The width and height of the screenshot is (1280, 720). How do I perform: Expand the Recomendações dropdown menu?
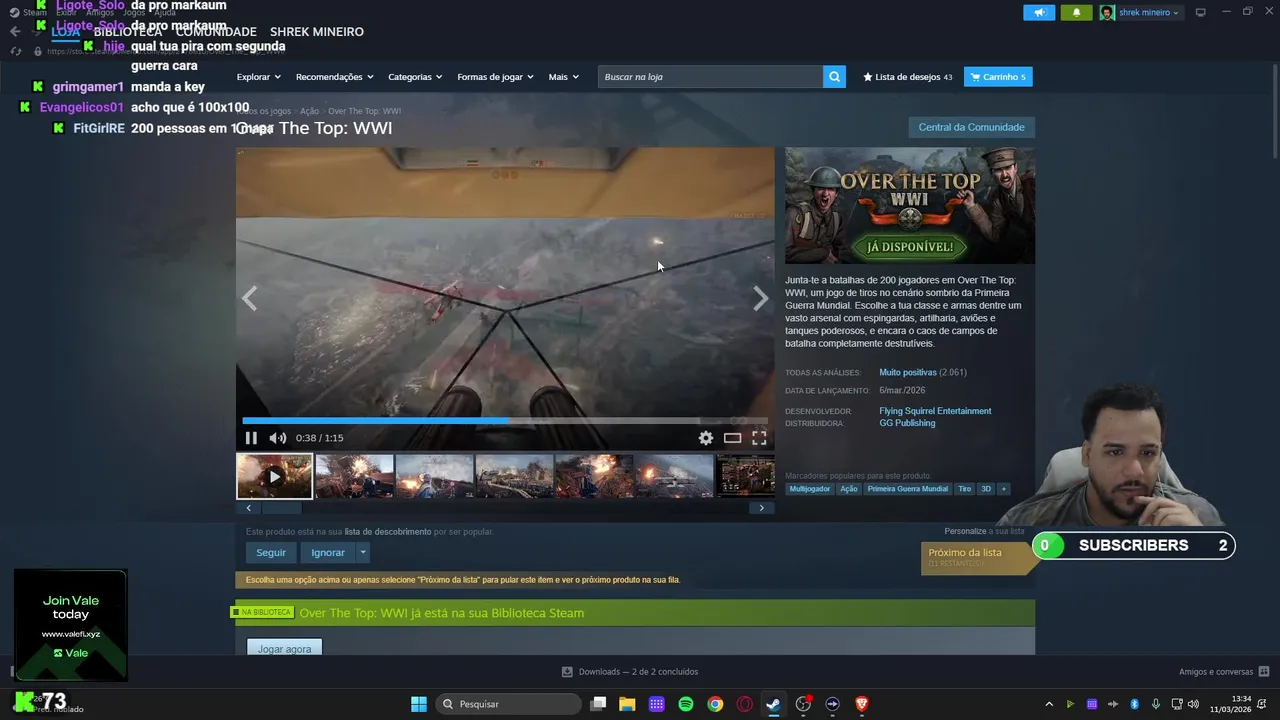(x=335, y=77)
